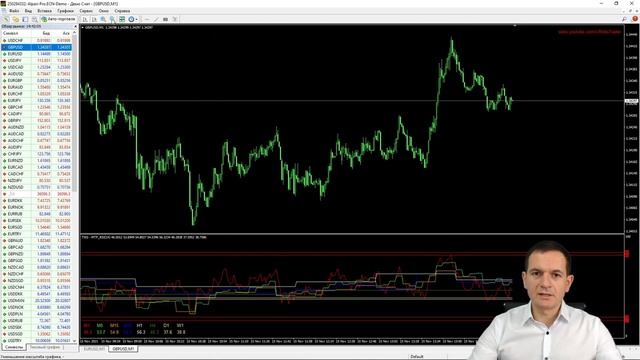Click the zoom in magnifier icon
The image size is (640, 360).
click(x=103, y=19)
